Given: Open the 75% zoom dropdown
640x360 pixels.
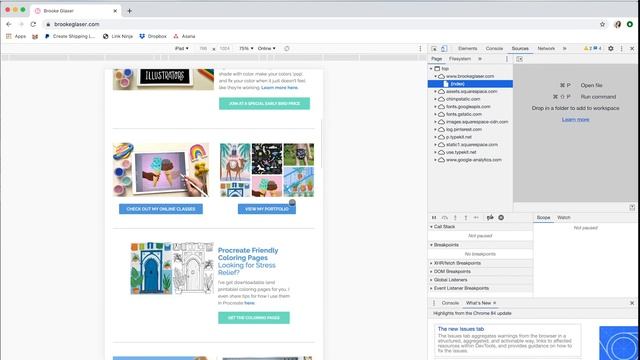Looking at the screenshot, I should coord(246,48).
